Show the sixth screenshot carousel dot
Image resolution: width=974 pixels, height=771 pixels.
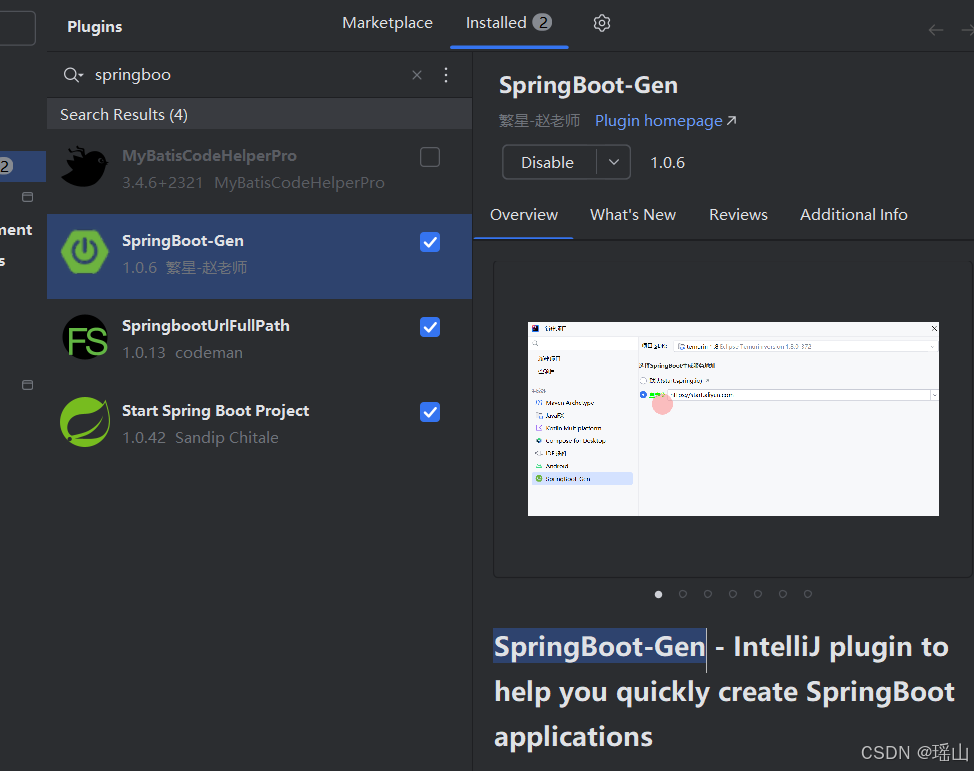783,594
